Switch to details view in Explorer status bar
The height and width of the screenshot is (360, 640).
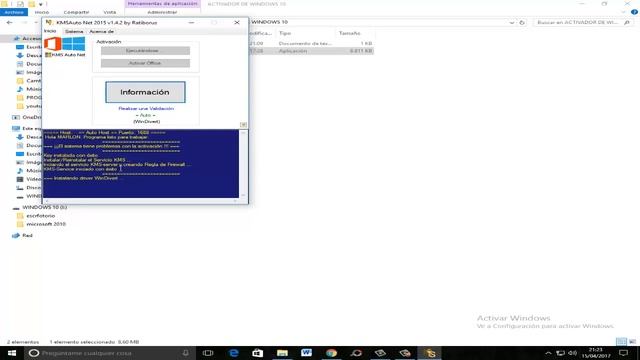click(621, 342)
